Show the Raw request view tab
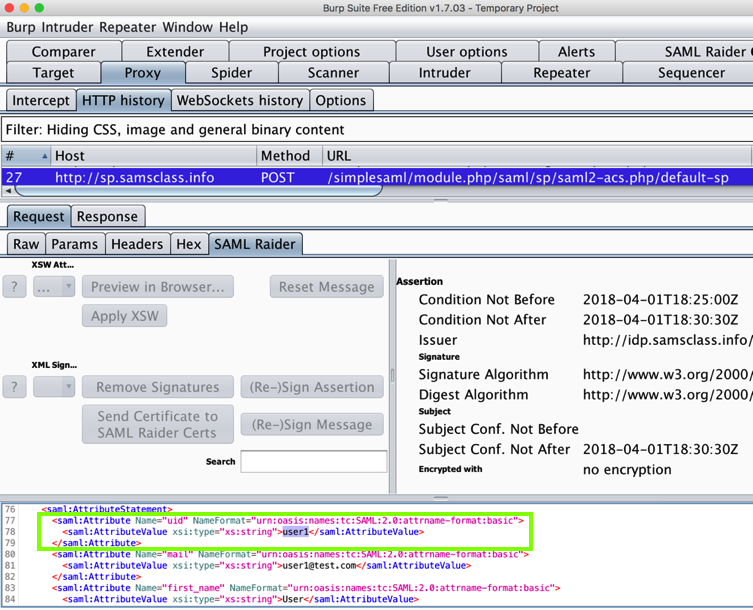The width and height of the screenshot is (753, 610). point(26,244)
